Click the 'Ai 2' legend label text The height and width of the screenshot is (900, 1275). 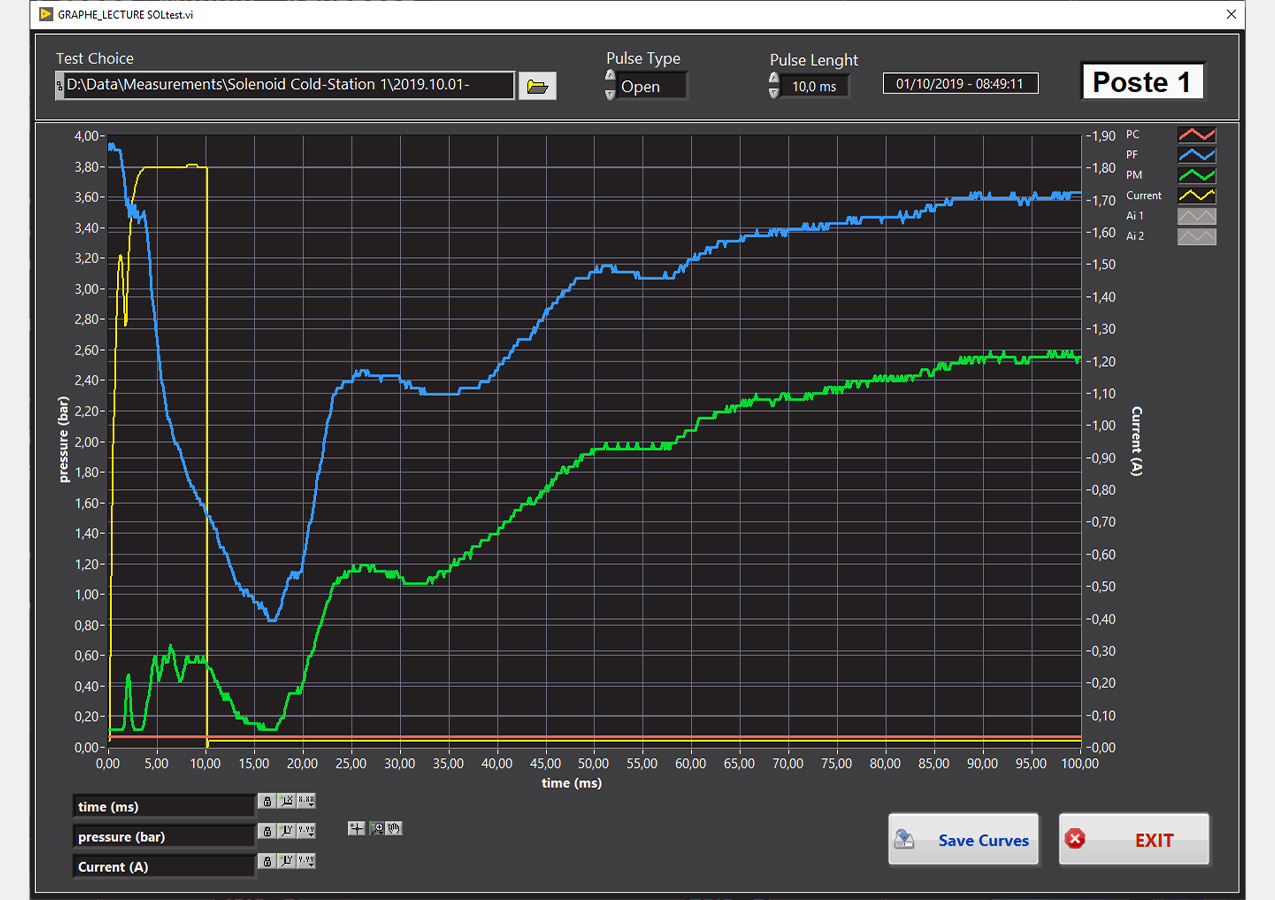(x=1135, y=236)
